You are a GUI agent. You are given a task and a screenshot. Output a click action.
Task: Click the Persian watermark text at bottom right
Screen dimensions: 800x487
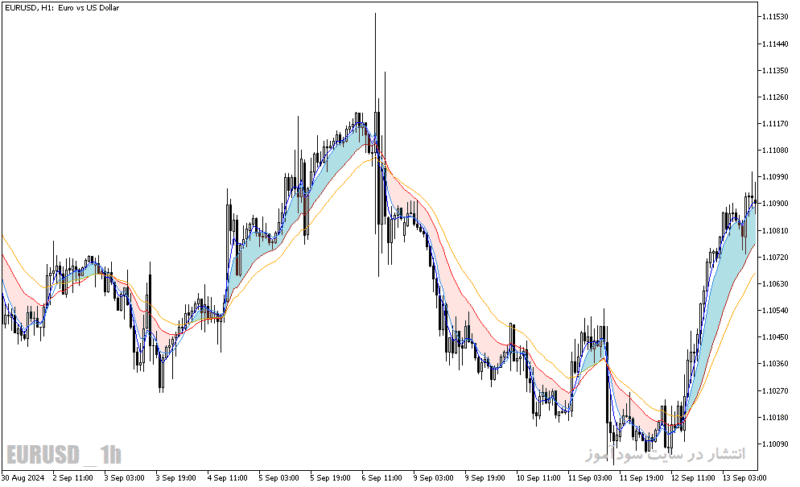(665, 453)
